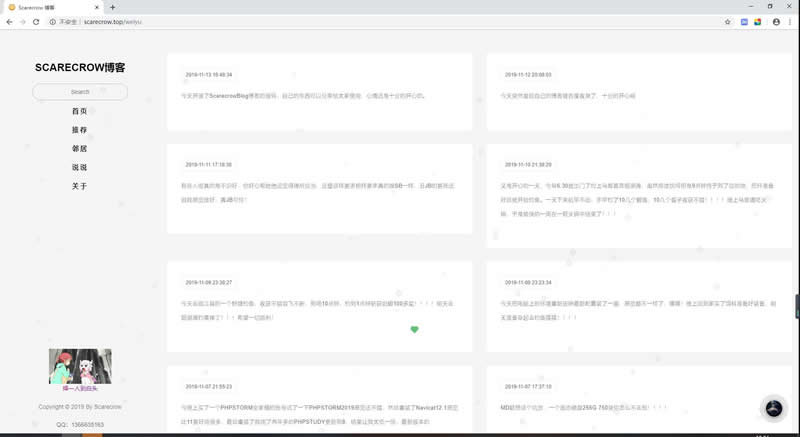The width and height of the screenshot is (800, 437).
Task: Click the SCARECROW博客 site title
Action: (80, 68)
